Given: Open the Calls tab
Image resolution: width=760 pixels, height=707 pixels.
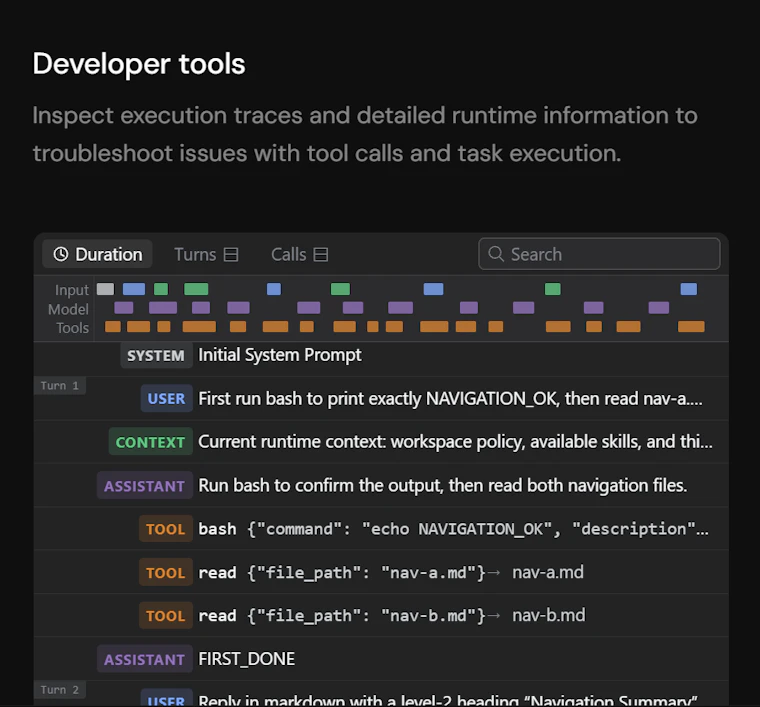Looking at the screenshot, I should click(x=300, y=254).
